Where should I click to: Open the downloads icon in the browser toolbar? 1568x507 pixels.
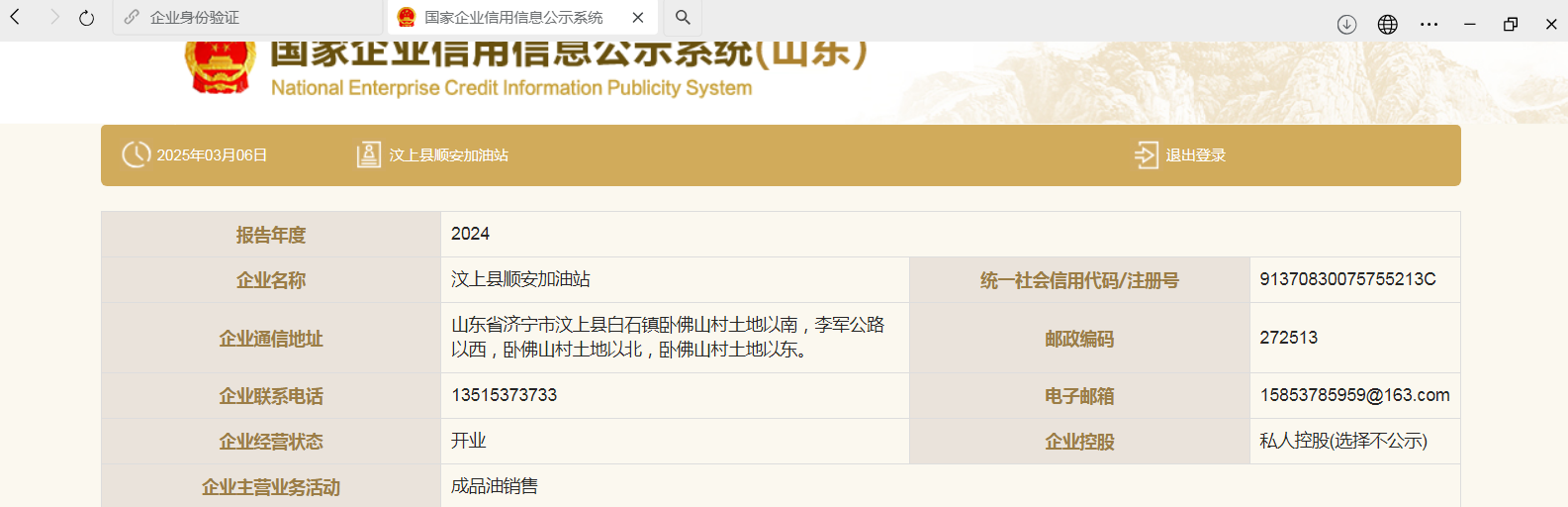pos(1346,24)
